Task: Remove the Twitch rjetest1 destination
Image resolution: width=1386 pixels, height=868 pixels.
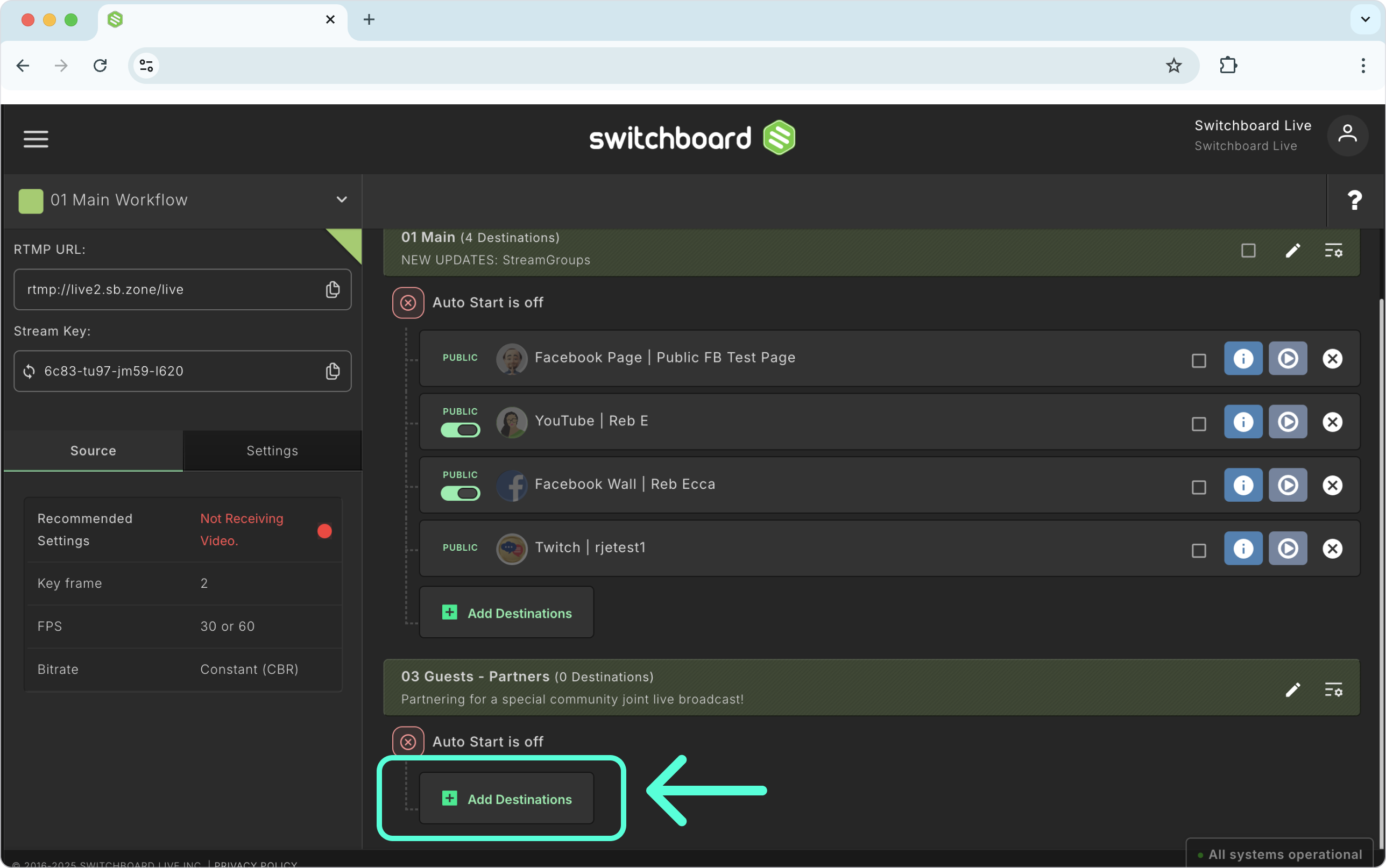Action: [x=1332, y=548]
